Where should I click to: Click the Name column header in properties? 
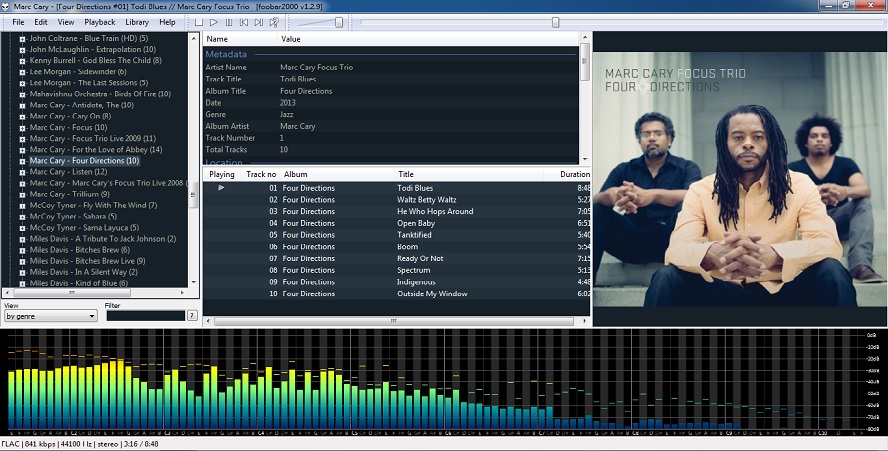click(241, 39)
